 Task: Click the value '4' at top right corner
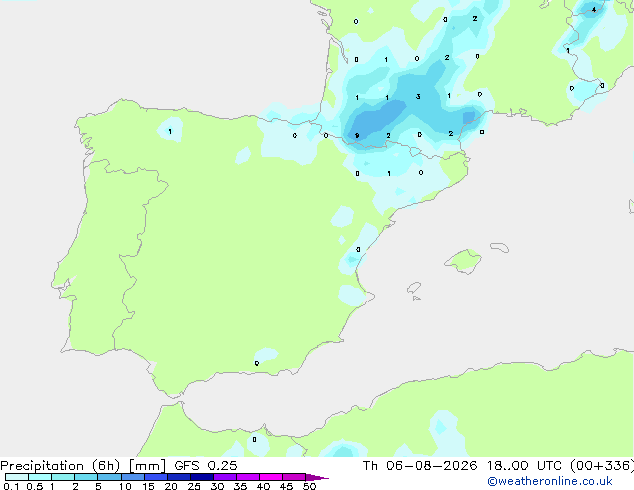click(x=594, y=10)
